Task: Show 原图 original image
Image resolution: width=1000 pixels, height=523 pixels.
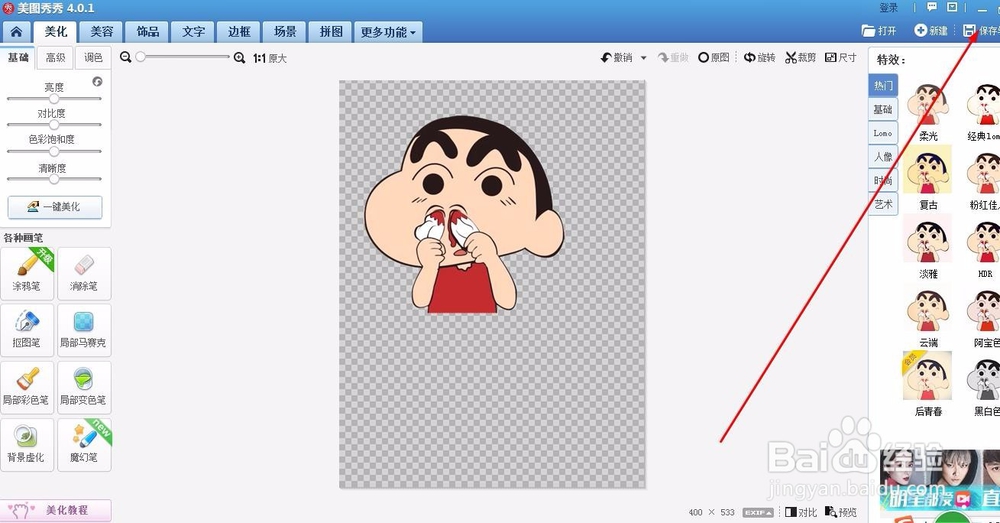Action: pyautogui.click(x=714, y=57)
